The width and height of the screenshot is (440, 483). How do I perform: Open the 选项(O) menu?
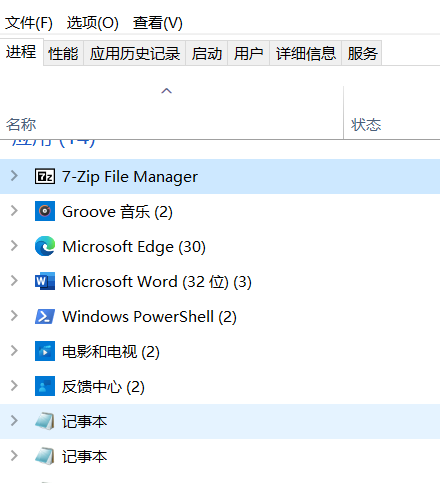[x=92, y=23]
